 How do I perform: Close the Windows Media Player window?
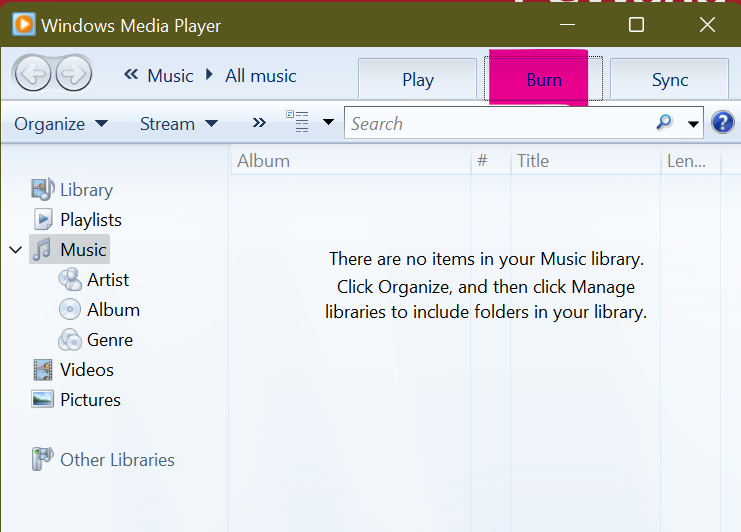coord(707,25)
